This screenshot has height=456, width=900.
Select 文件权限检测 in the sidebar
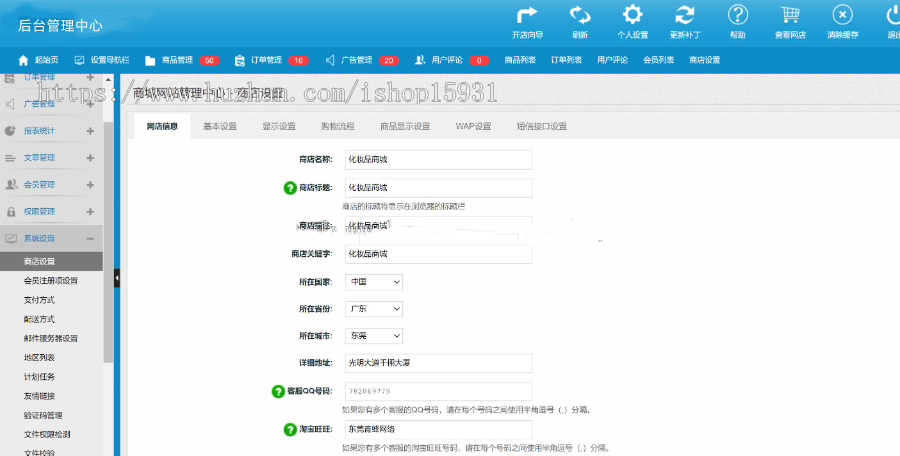(x=47, y=435)
